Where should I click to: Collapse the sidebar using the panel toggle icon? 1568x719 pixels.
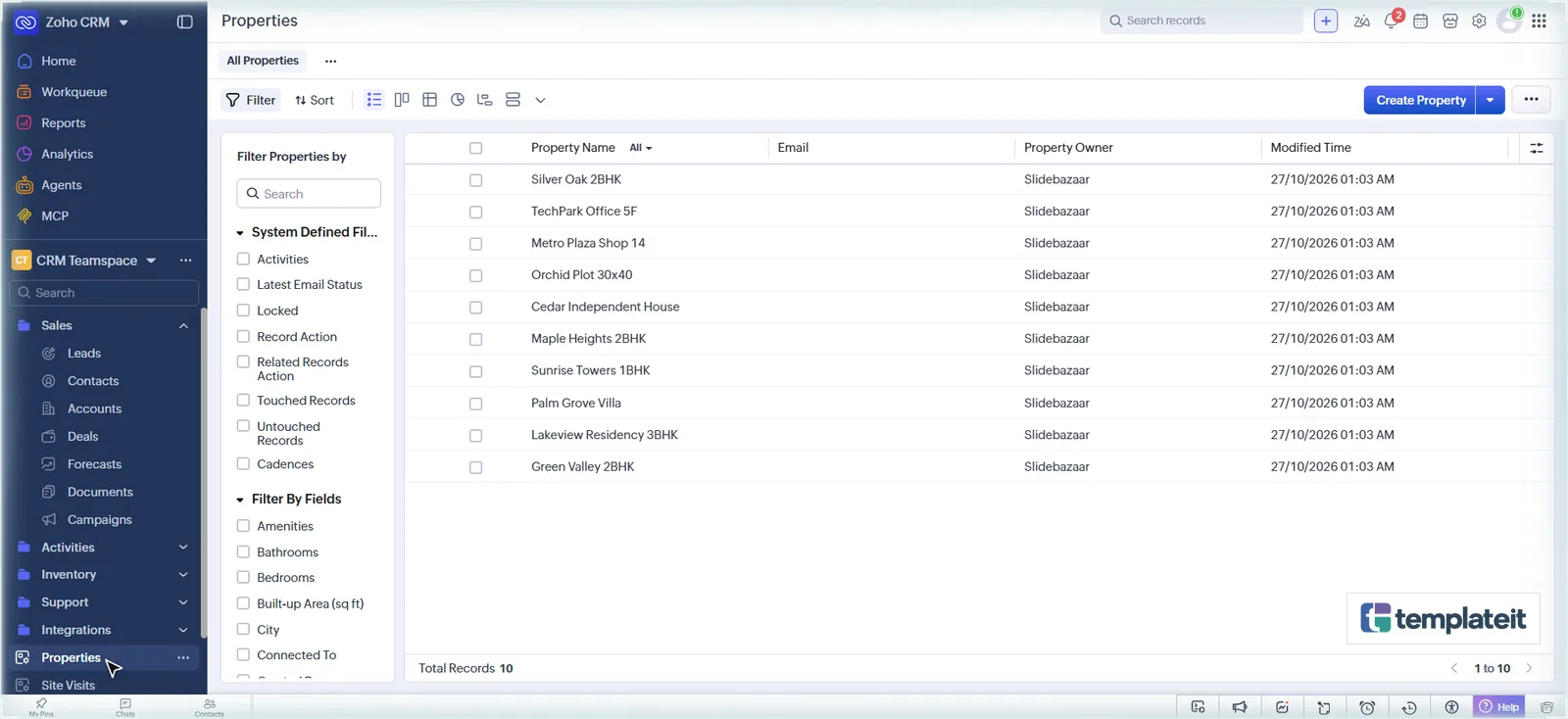point(184,22)
